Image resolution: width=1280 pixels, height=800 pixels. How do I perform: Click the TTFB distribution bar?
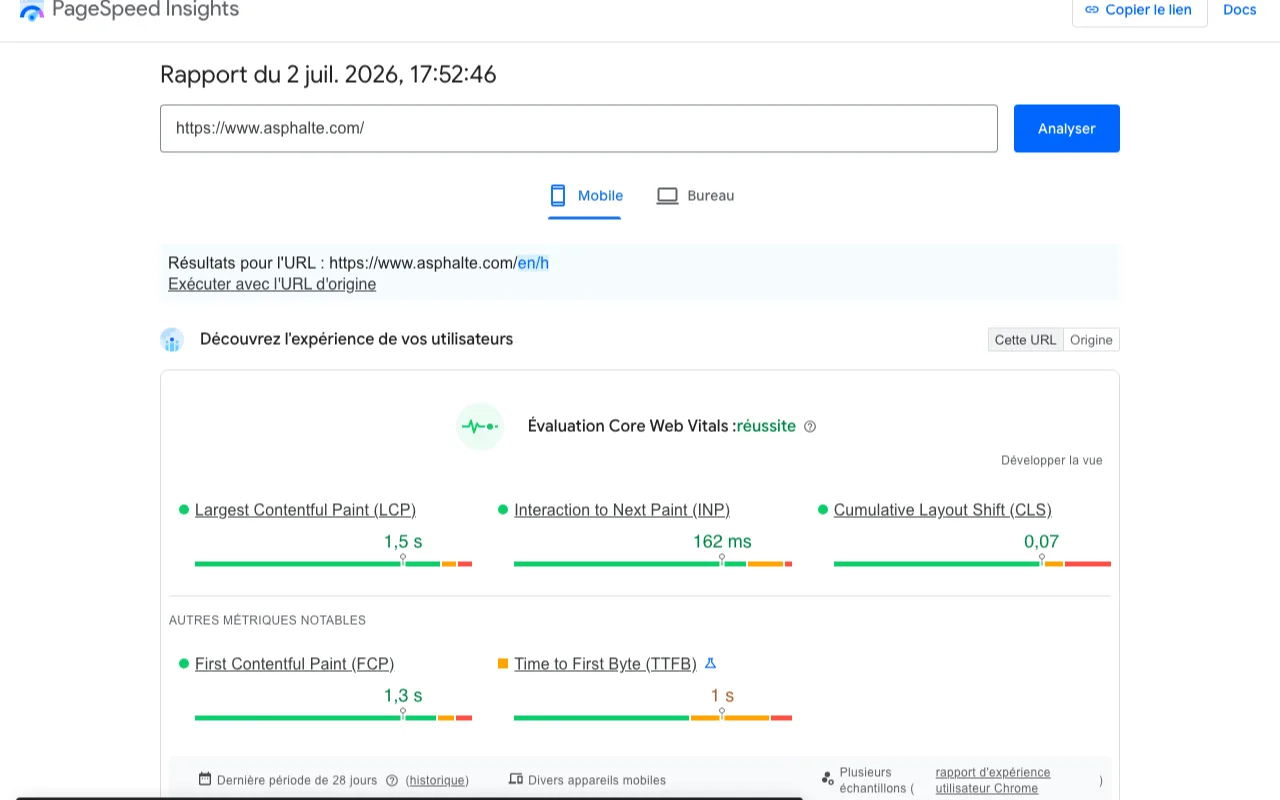[653, 718]
